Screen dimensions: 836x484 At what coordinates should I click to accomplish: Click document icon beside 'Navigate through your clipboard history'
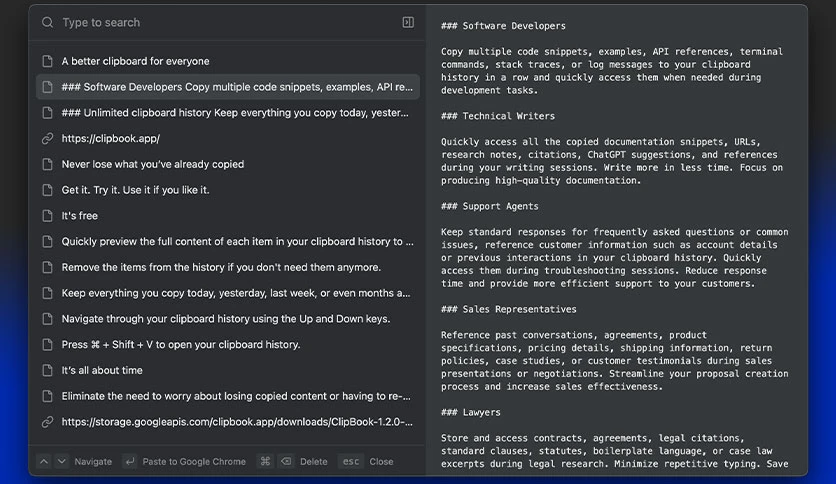point(47,319)
